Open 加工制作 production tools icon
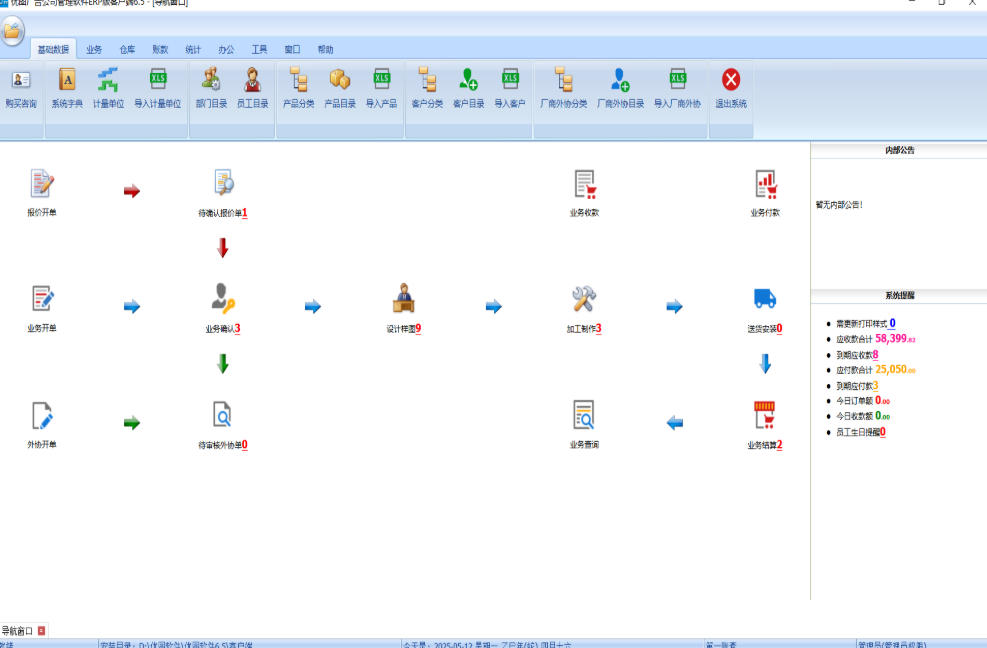The height and width of the screenshot is (648, 987). (584, 298)
